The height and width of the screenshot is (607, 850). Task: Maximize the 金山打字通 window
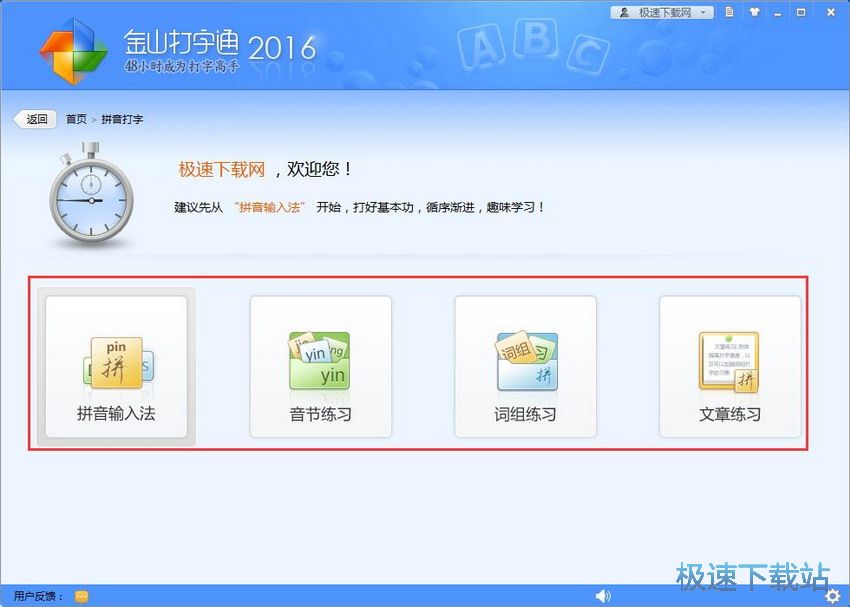[801, 12]
